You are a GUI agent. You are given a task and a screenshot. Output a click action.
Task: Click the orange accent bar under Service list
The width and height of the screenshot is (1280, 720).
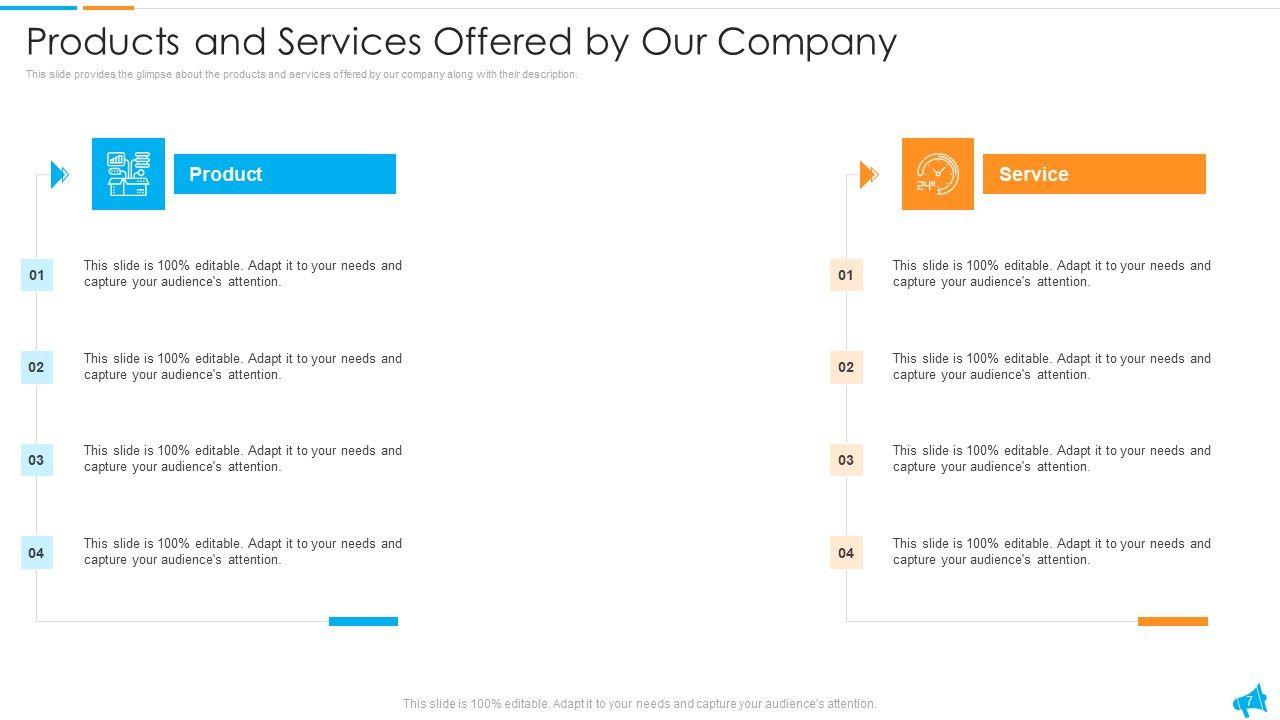pyautogui.click(x=1172, y=621)
